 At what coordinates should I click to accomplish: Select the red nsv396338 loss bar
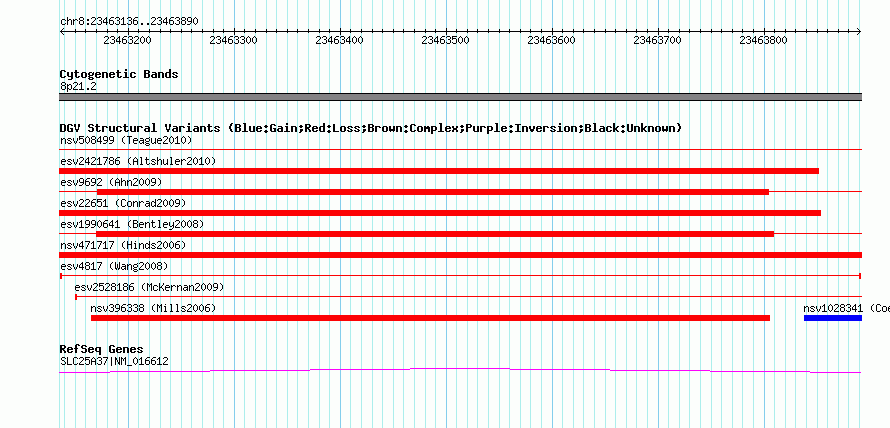tap(430, 318)
